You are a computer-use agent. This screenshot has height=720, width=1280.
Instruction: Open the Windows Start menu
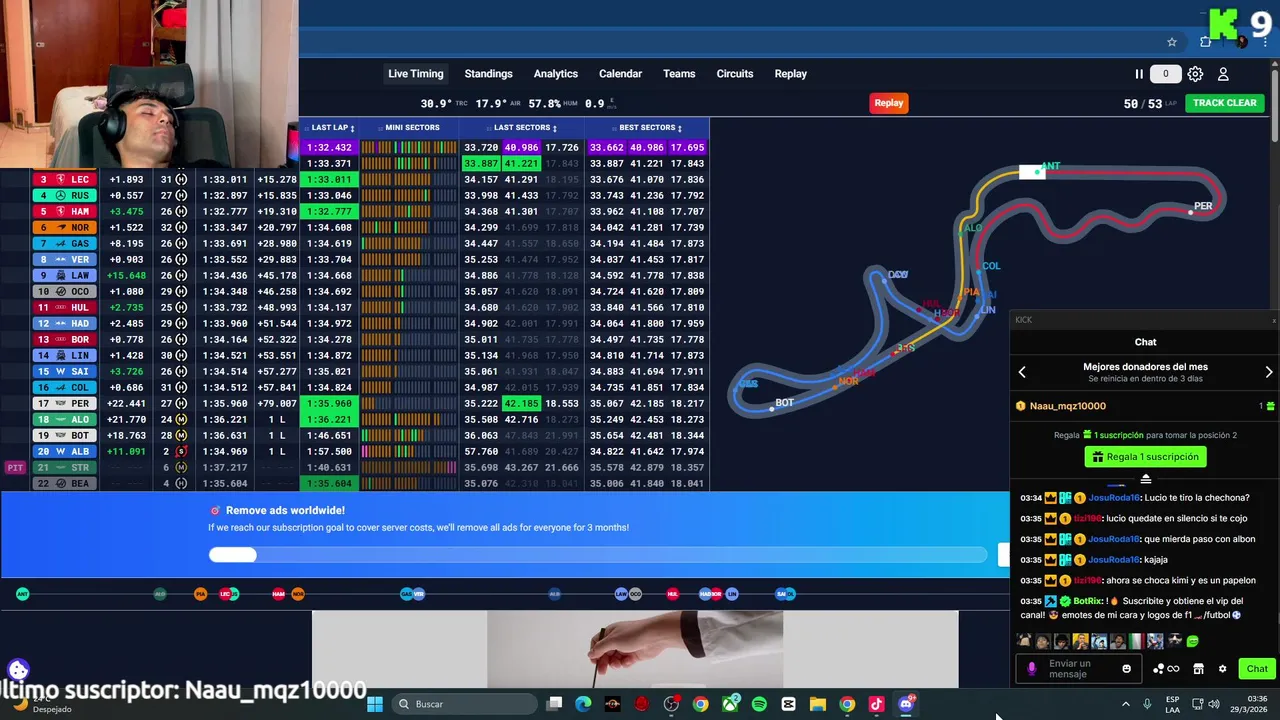375,704
